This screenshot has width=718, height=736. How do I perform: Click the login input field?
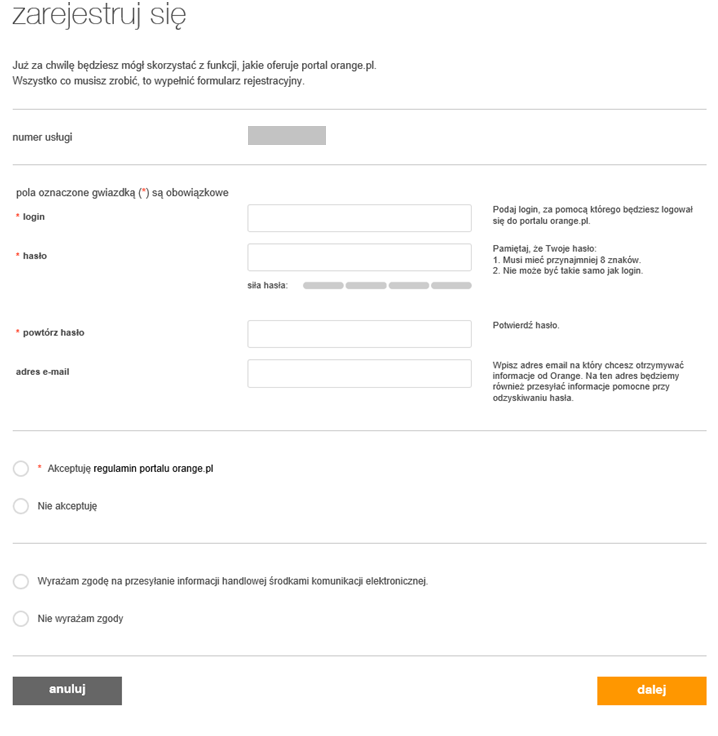coord(359,218)
